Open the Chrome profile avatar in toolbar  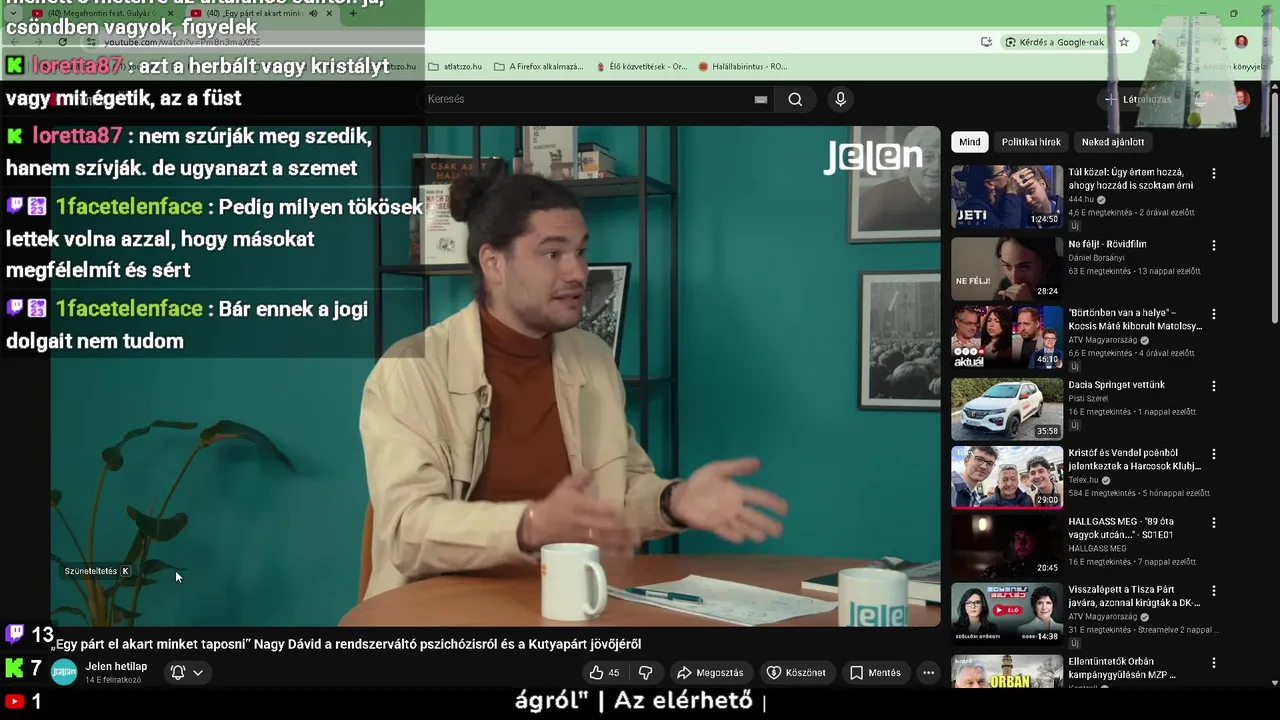pyautogui.click(x=1241, y=42)
